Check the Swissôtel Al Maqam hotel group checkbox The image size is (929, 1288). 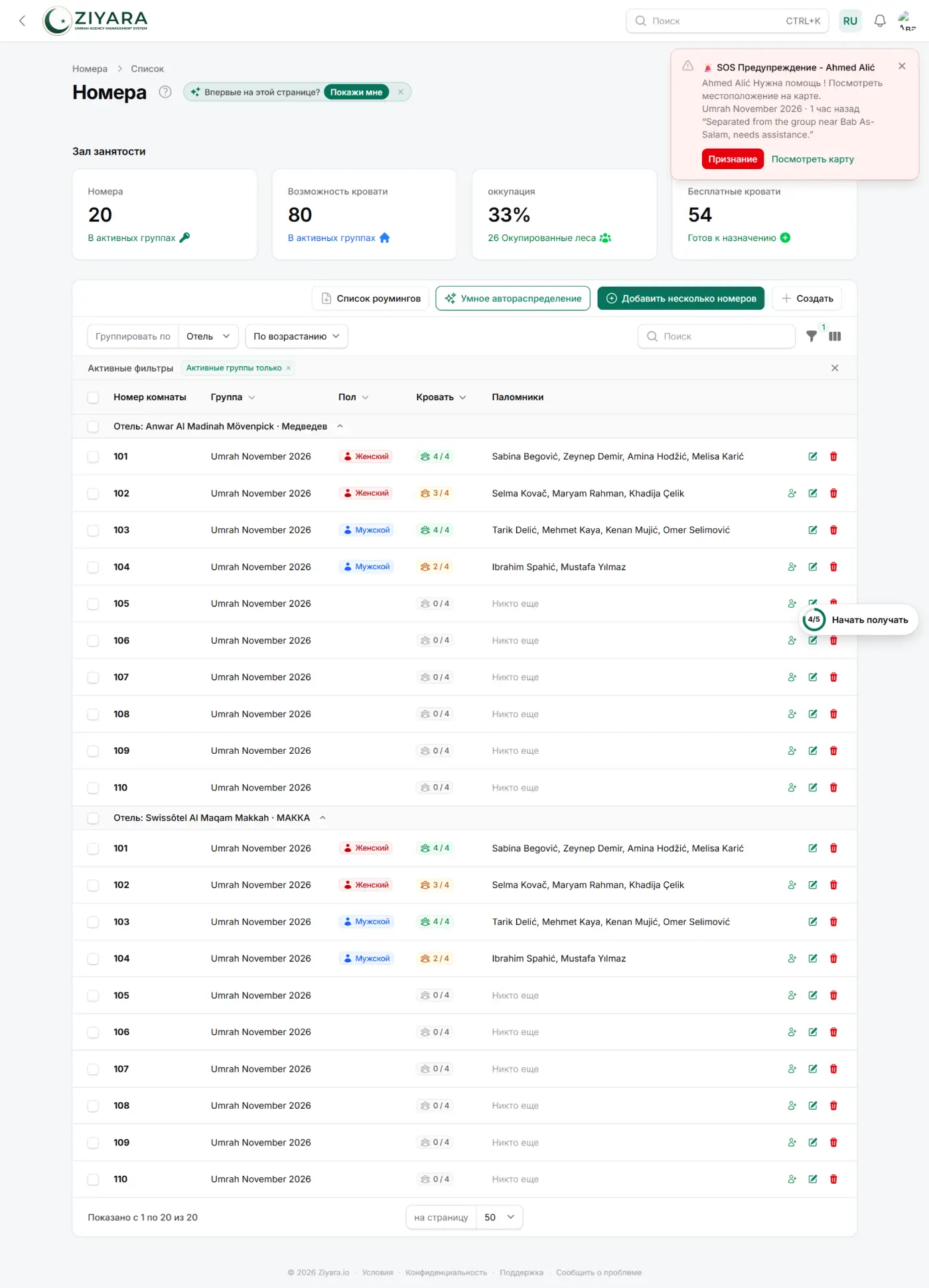[93, 818]
